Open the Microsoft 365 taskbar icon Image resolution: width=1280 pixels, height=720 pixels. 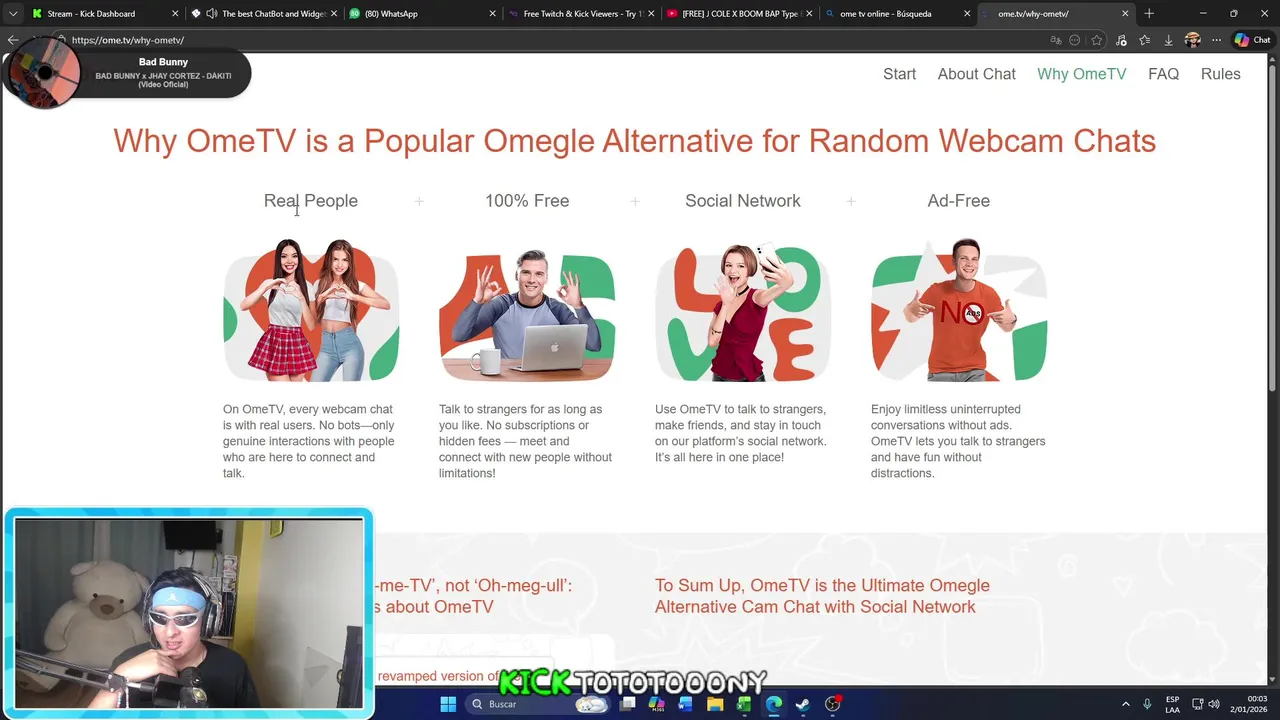click(656, 704)
